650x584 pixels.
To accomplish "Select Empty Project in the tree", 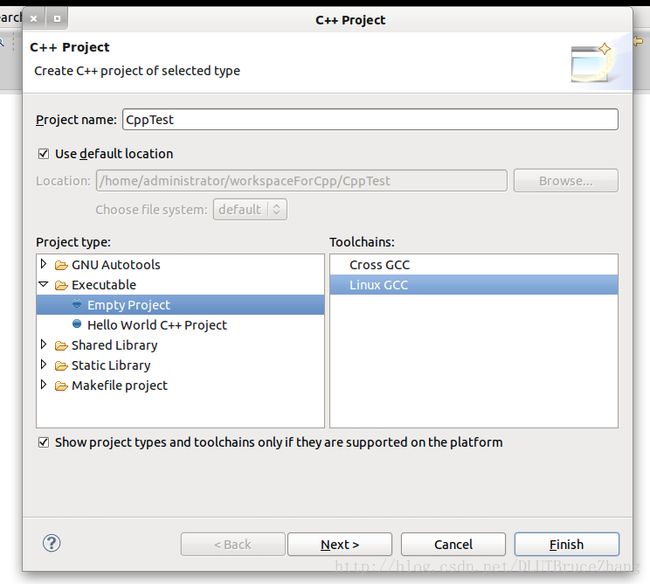I will (180, 305).
